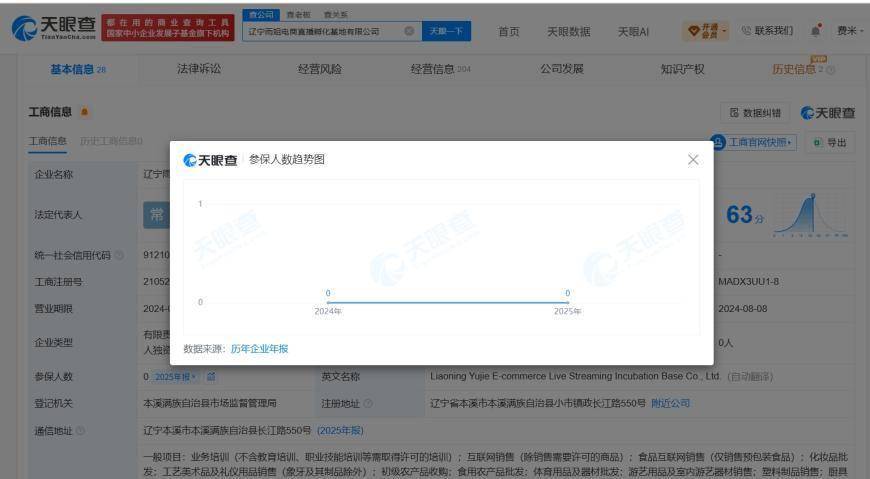
Task: Clear the company search box text
Action: [409, 31]
